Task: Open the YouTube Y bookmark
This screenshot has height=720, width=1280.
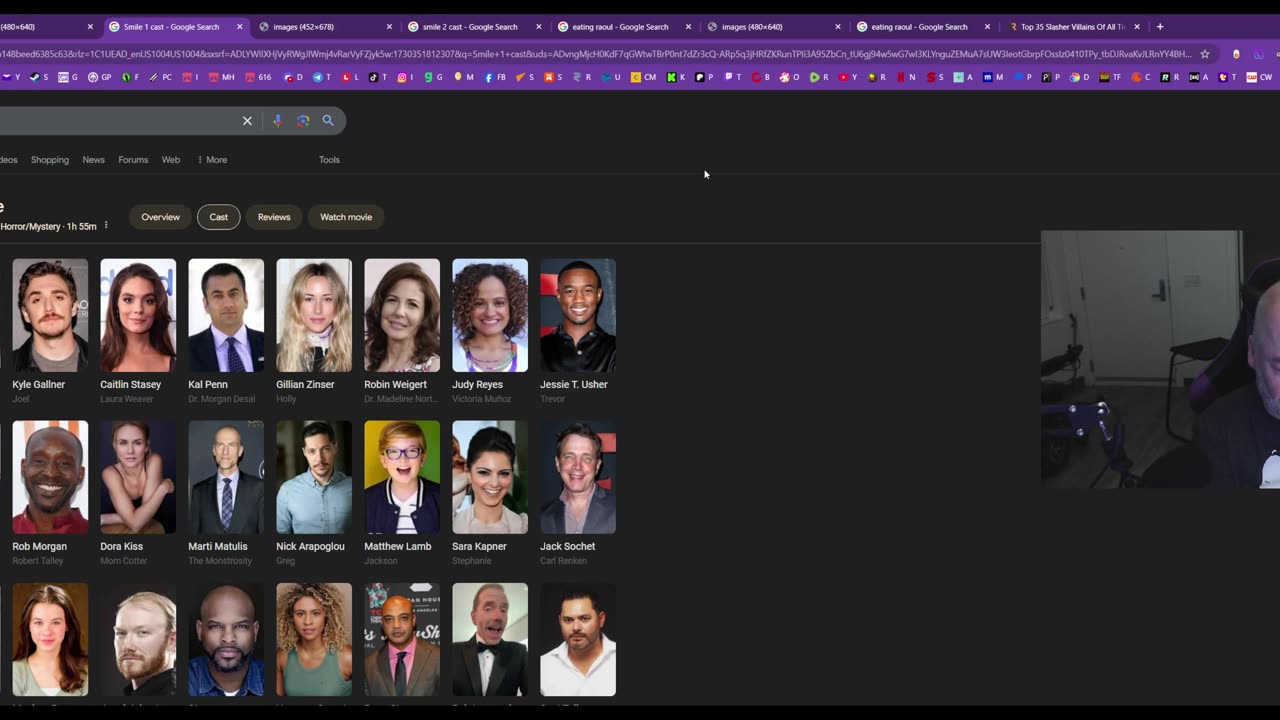Action: pyautogui.click(x=848, y=77)
